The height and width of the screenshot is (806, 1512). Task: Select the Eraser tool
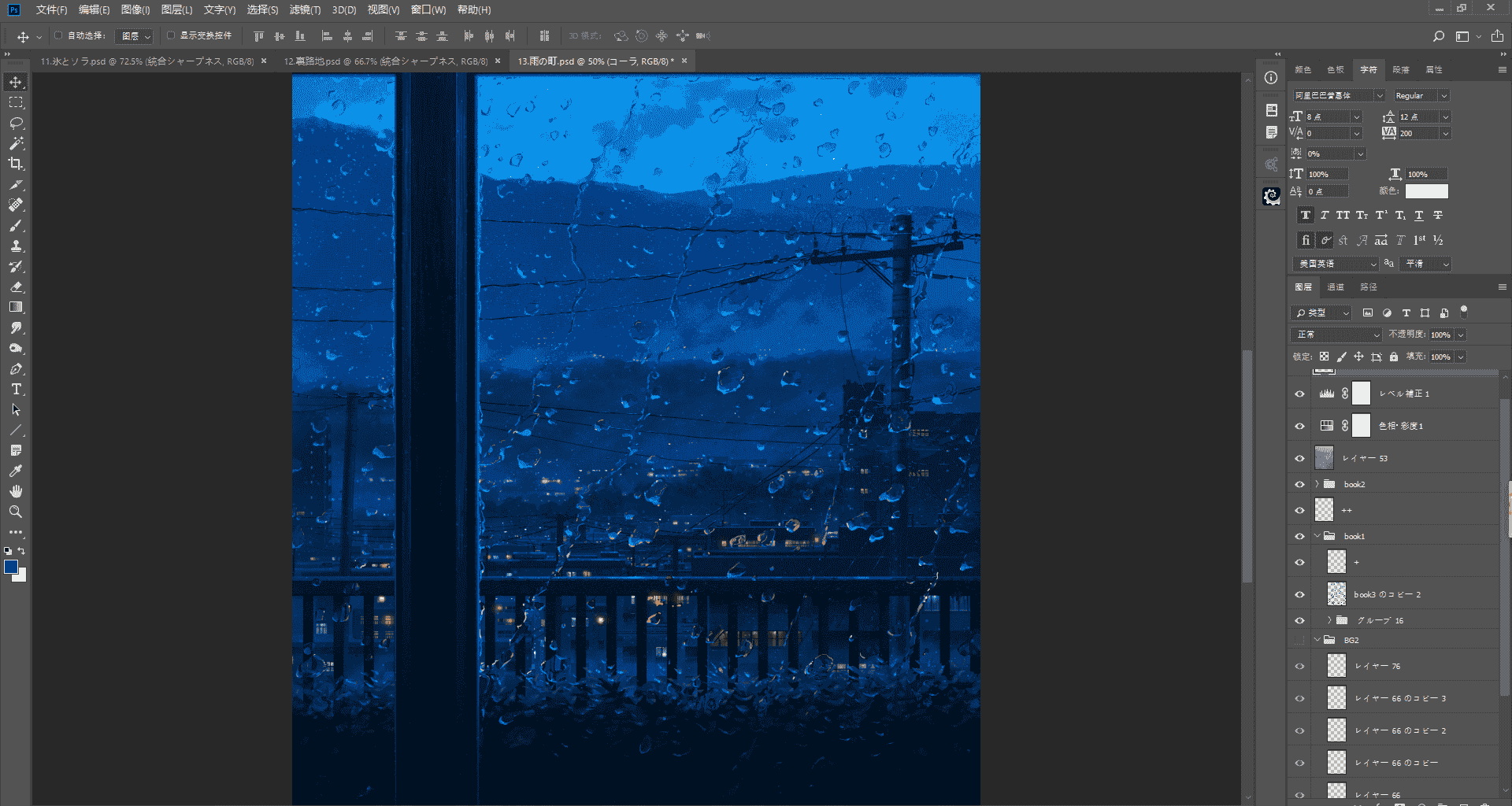point(16,287)
